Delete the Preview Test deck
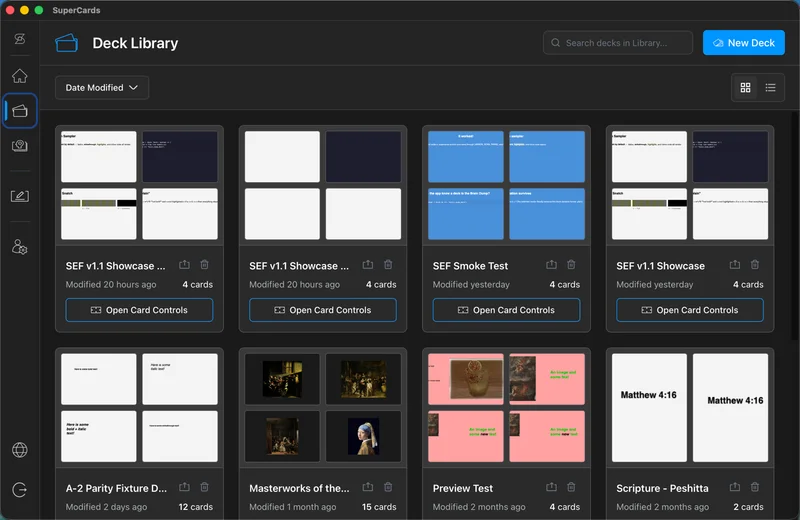Screen dimensions: 800x520 [x=571, y=487]
